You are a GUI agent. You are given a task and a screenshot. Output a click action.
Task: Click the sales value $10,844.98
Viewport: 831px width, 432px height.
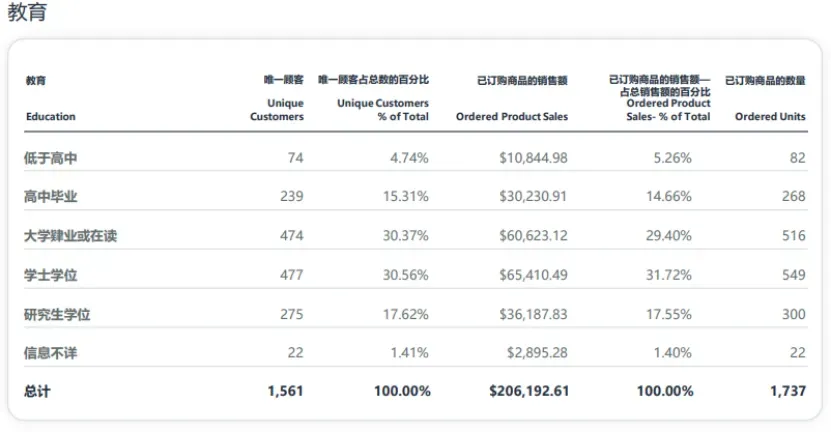pyautogui.click(x=533, y=158)
